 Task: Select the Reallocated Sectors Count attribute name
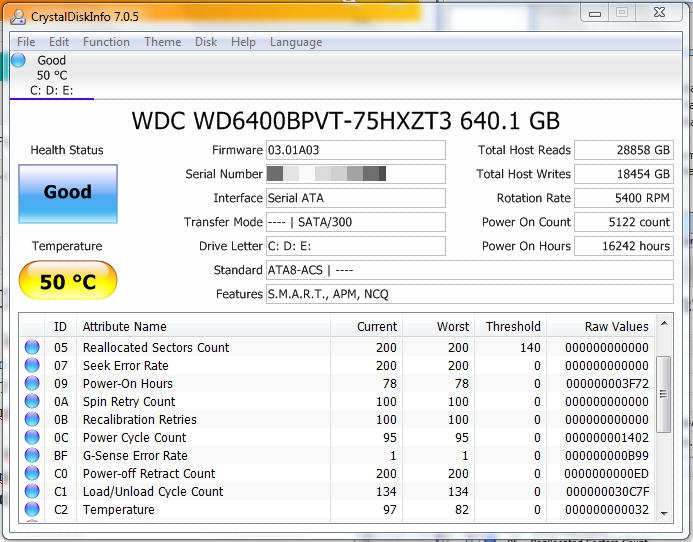156,347
